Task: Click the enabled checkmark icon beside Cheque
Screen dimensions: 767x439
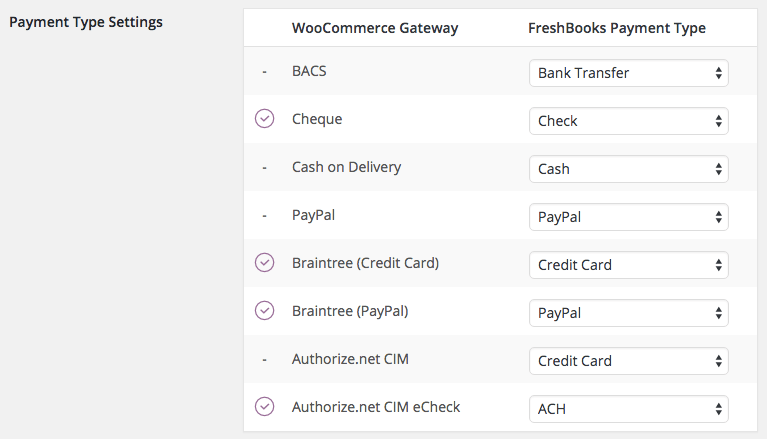Action: (265, 118)
